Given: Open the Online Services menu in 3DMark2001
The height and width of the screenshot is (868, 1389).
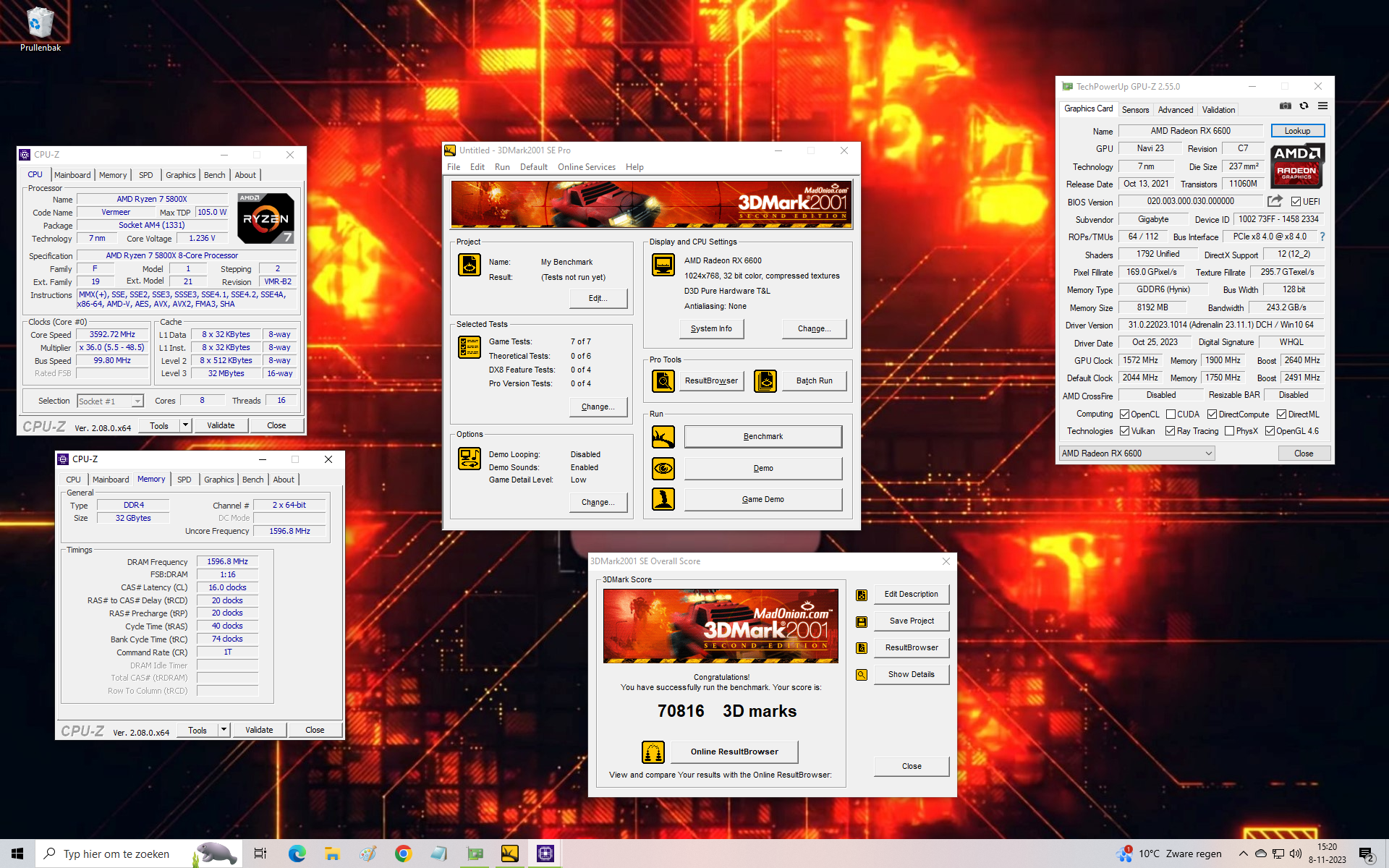Looking at the screenshot, I should 586,167.
